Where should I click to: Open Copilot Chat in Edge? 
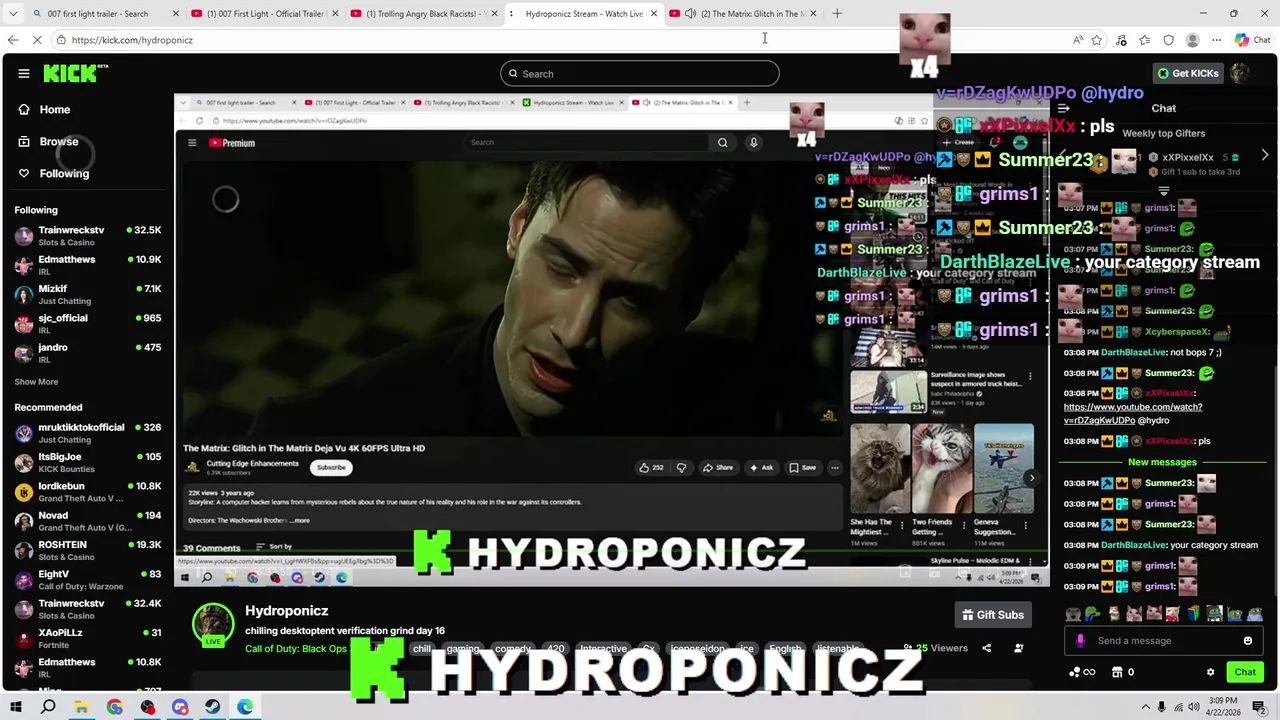[x=1252, y=40]
